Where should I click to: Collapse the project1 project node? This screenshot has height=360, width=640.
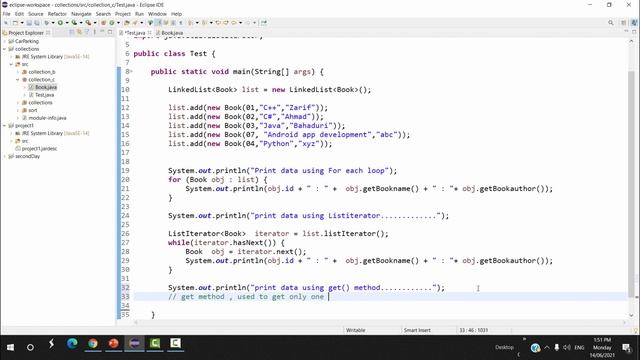(x=4, y=126)
